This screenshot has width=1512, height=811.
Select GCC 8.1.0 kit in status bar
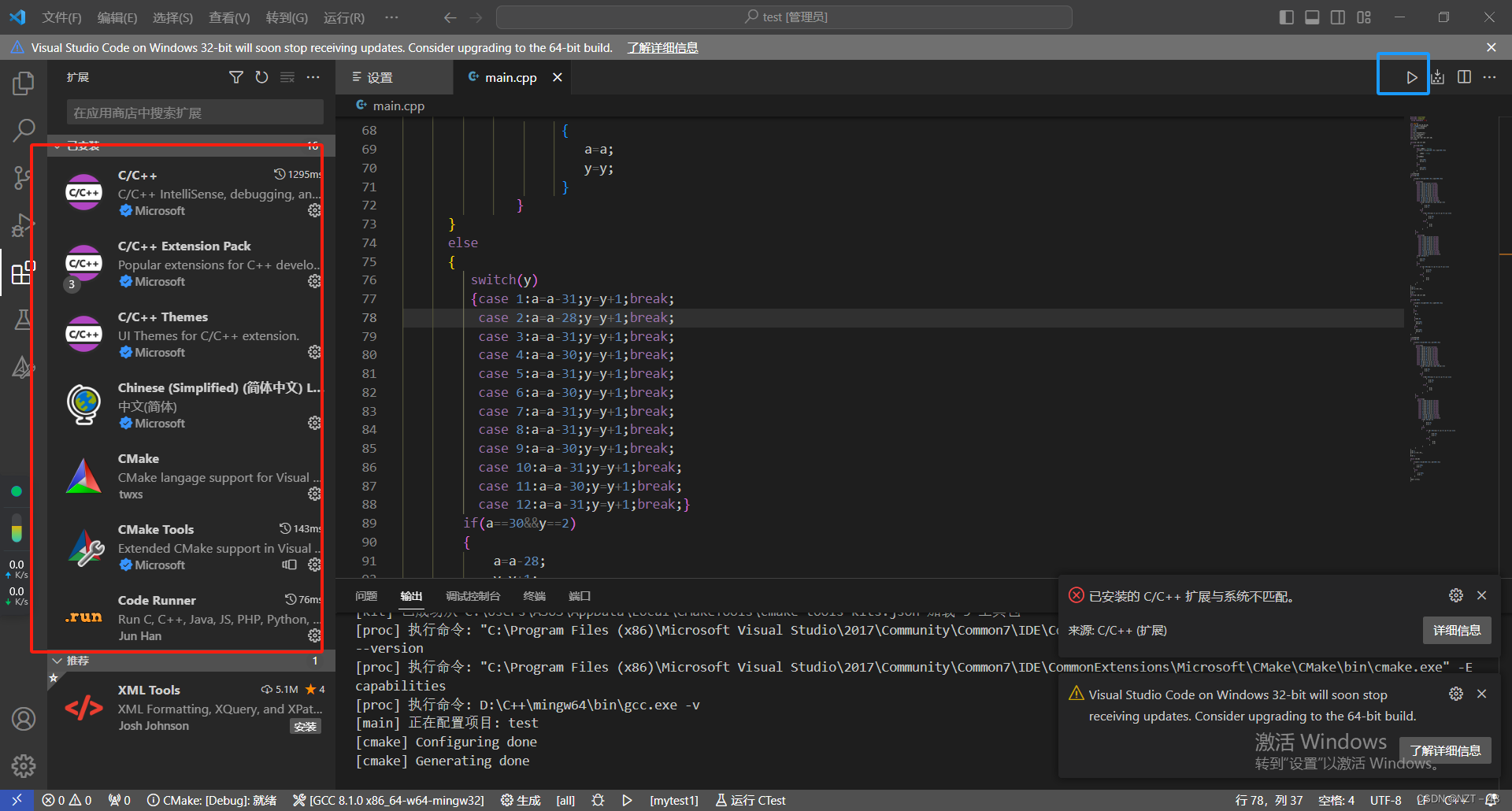tap(388, 800)
